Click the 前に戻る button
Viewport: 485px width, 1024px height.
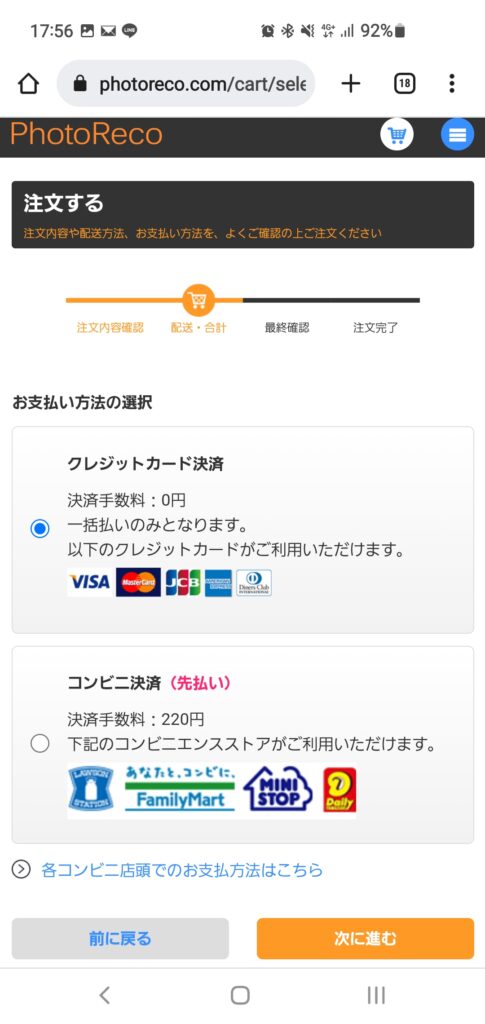pyautogui.click(x=120, y=938)
